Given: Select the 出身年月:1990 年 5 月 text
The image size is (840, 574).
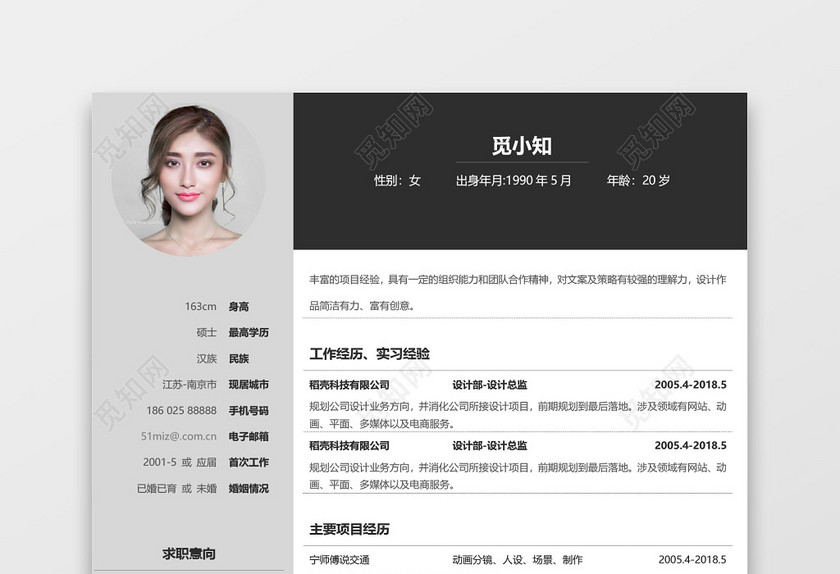Looking at the screenshot, I should 513,181.
